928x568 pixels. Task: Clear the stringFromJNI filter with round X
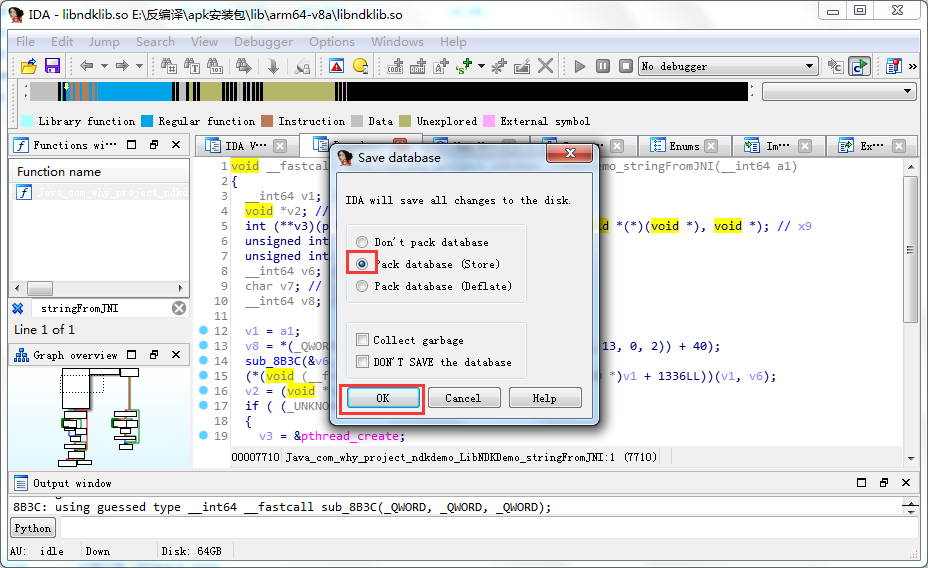click(179, 308)
